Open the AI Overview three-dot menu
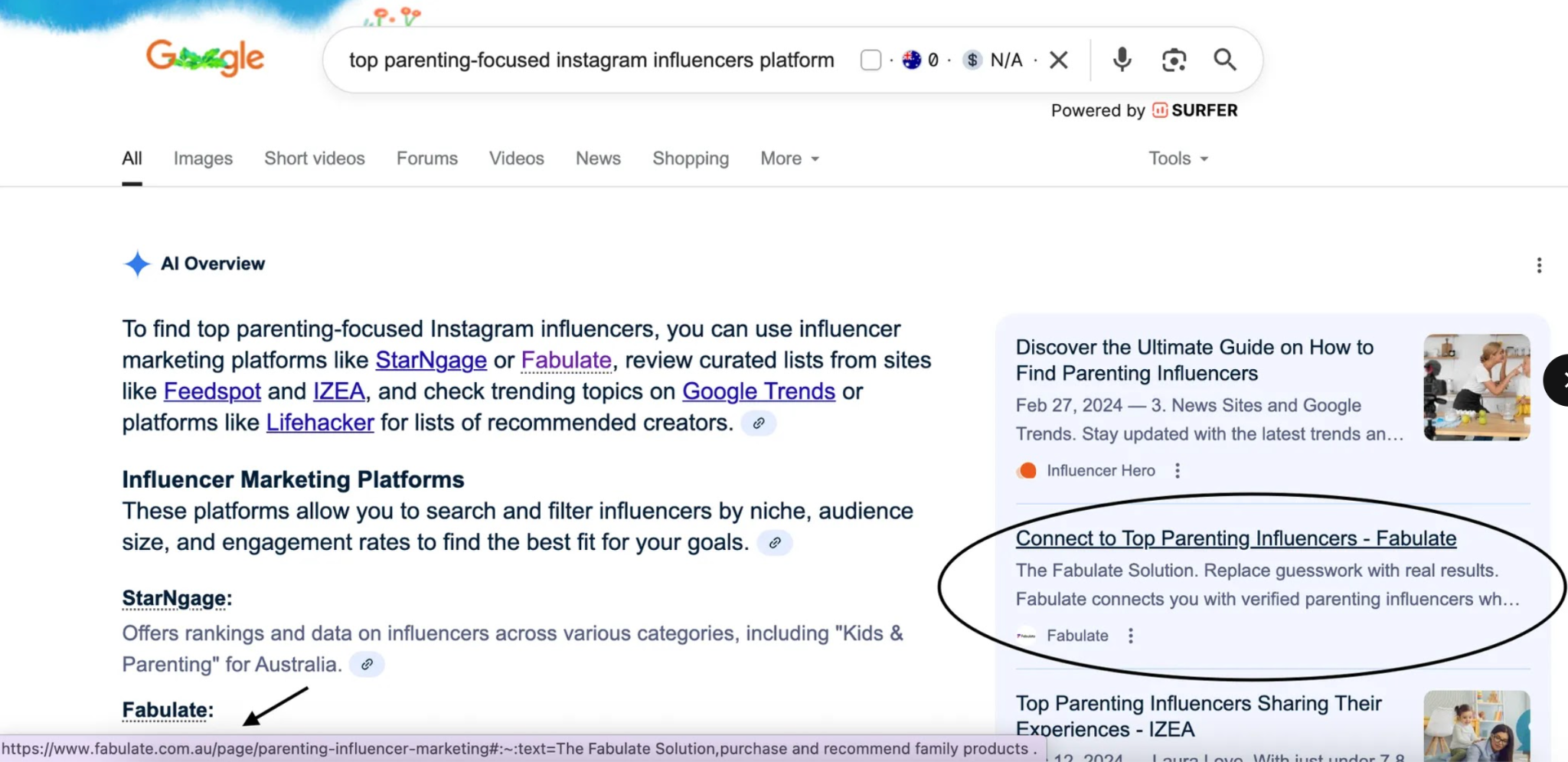 coord(1539,266)
